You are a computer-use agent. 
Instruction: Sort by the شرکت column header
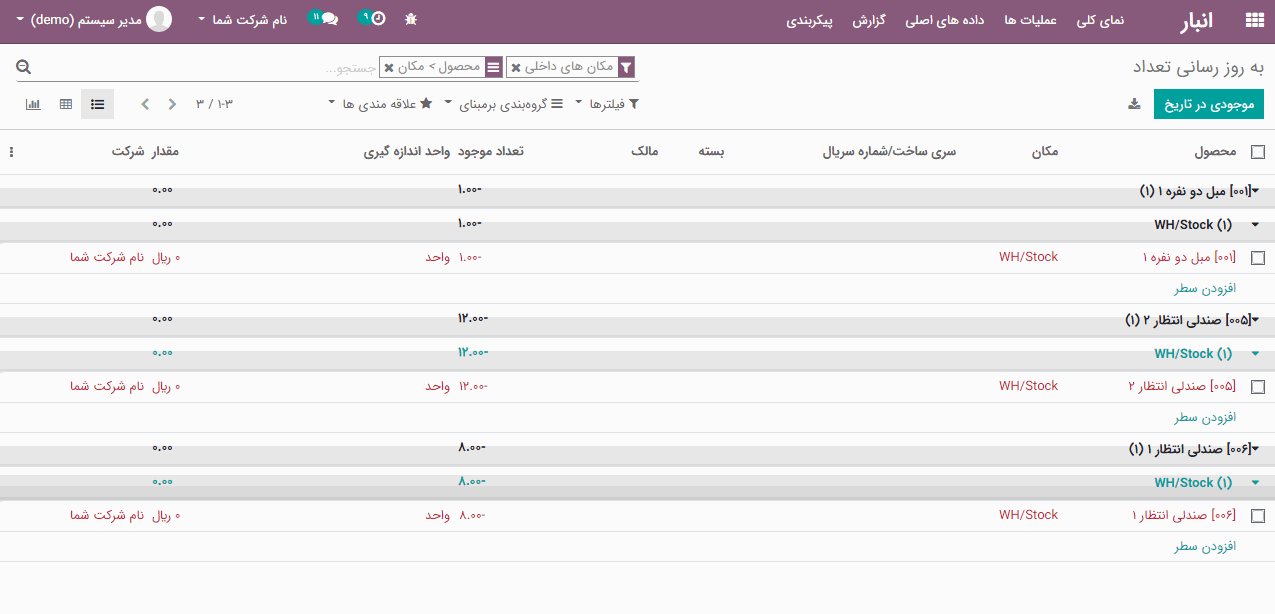click(128, 152)
